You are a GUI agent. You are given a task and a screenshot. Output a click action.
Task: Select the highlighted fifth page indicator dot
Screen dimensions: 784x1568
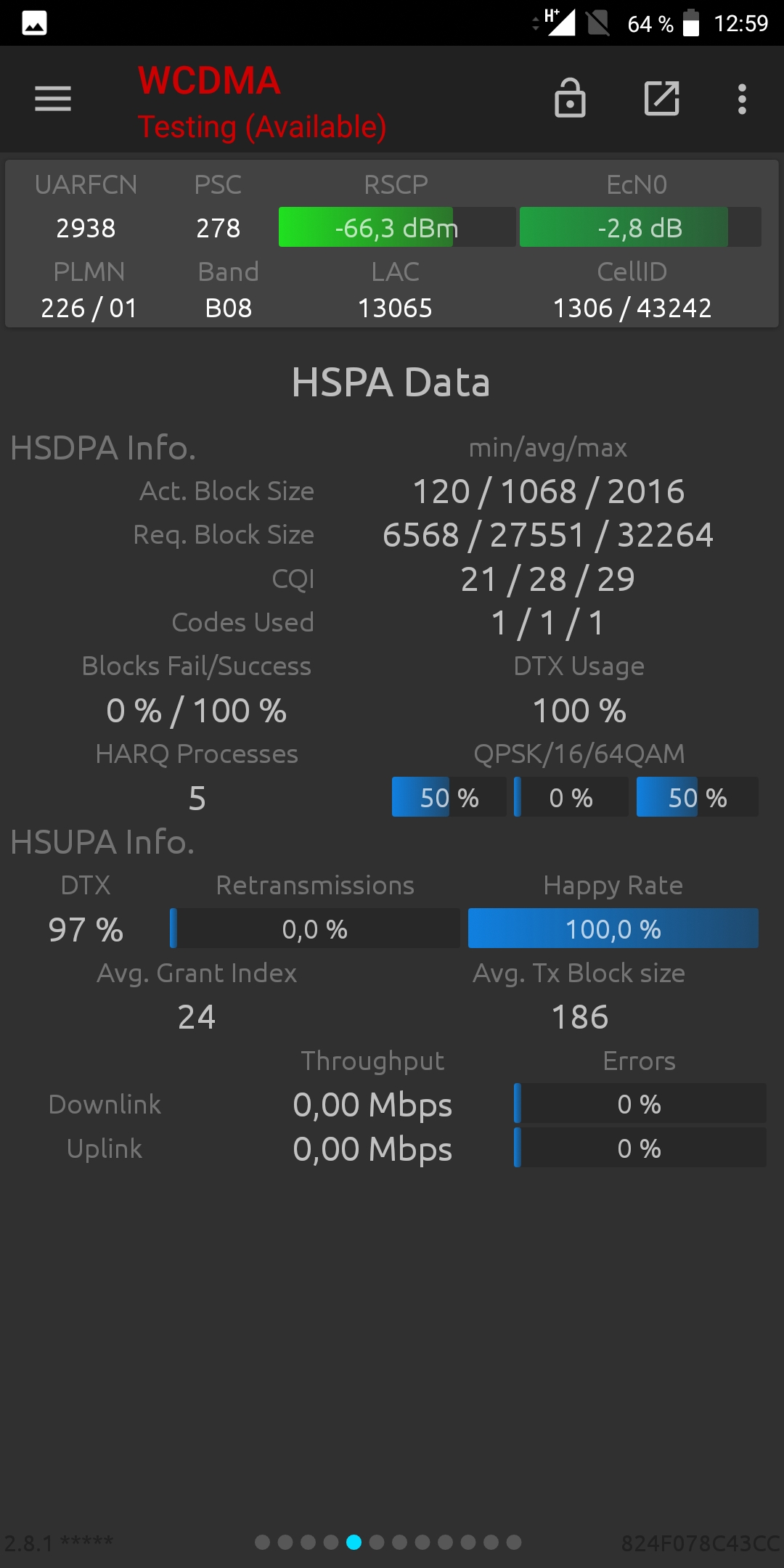(354, 1542)
